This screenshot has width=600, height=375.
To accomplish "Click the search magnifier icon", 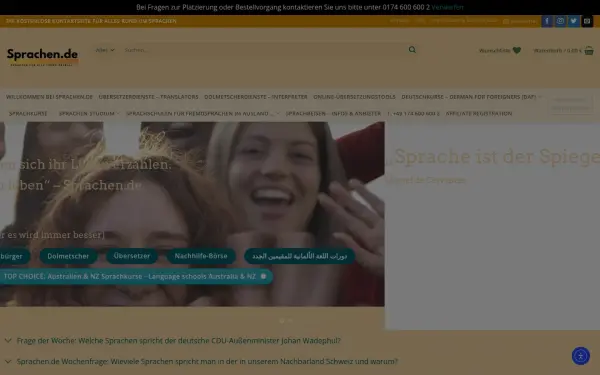I will (412, 50).
